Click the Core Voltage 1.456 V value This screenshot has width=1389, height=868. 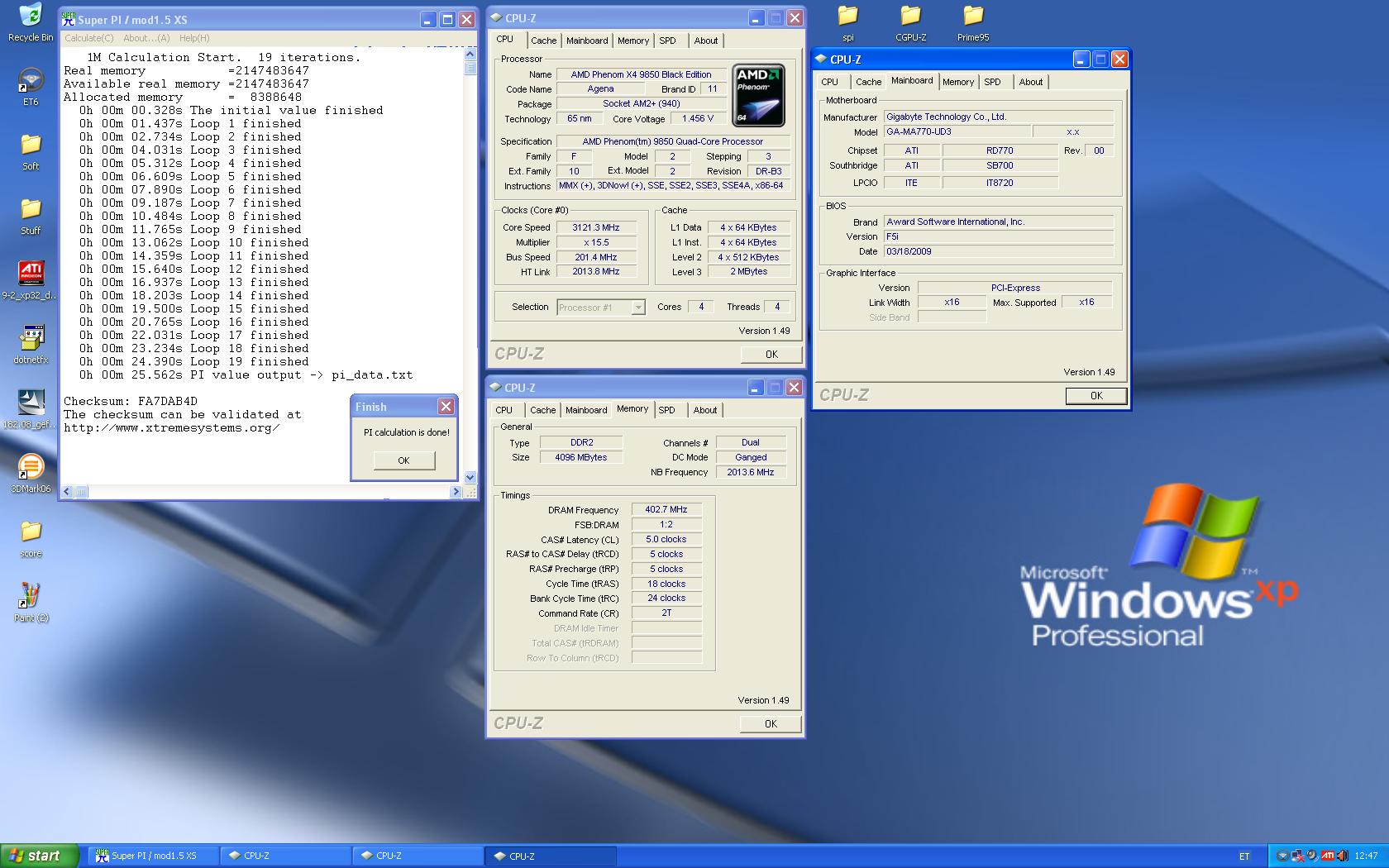pos(698,119)
